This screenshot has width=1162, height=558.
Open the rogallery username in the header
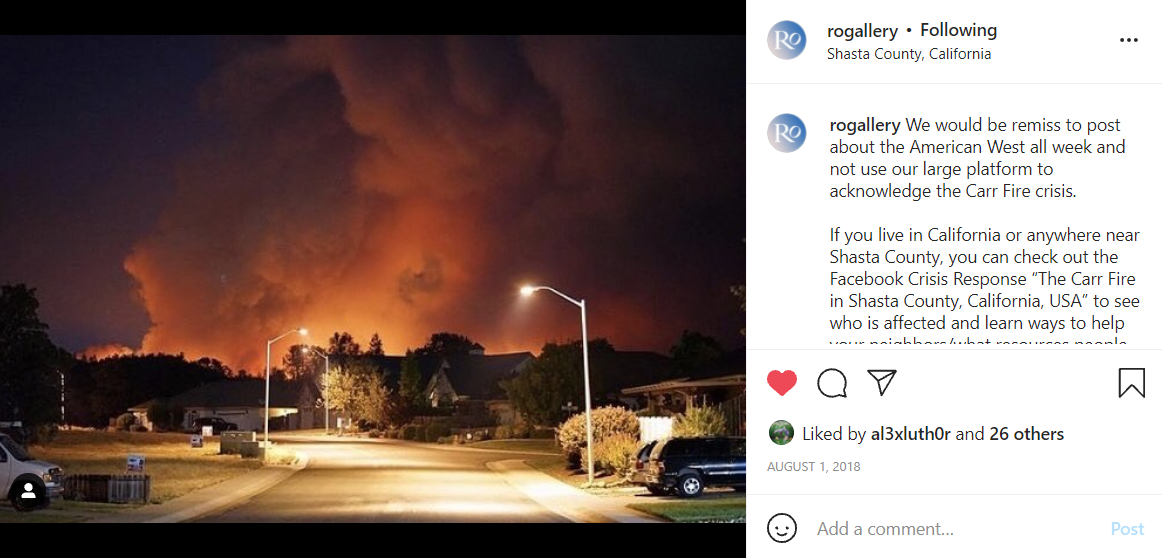(863, 31)
